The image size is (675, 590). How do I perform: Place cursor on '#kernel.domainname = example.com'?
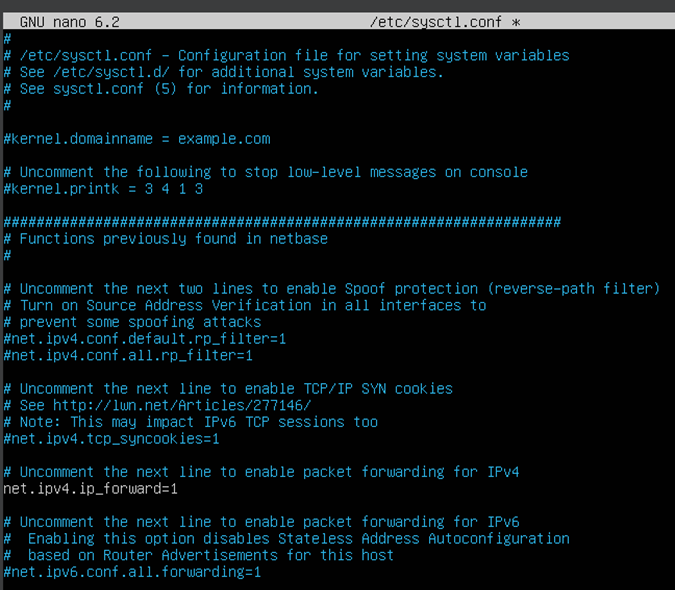click(x=137, y=139)
